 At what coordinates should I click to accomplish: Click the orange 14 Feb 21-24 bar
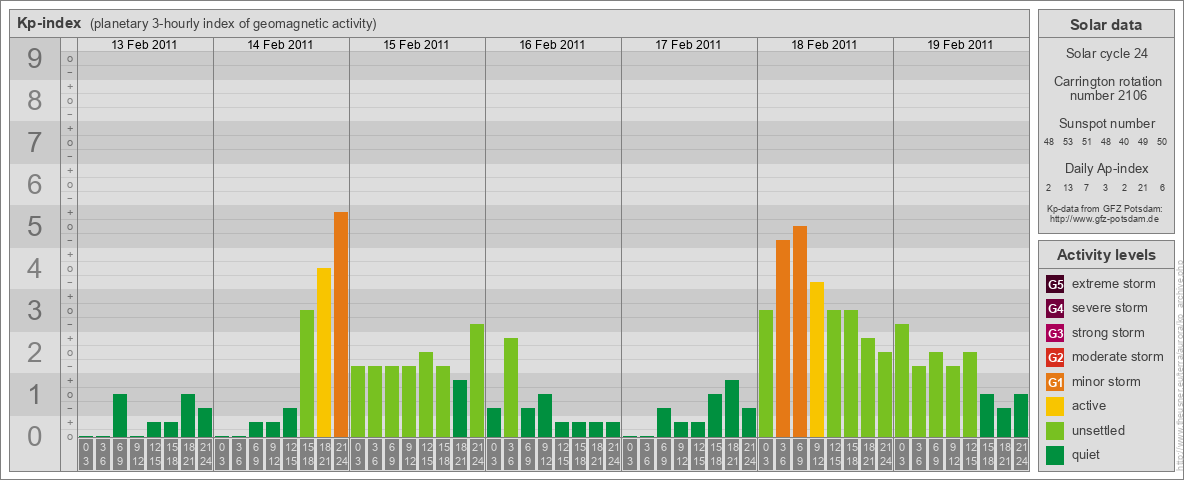tap(341, 325)
